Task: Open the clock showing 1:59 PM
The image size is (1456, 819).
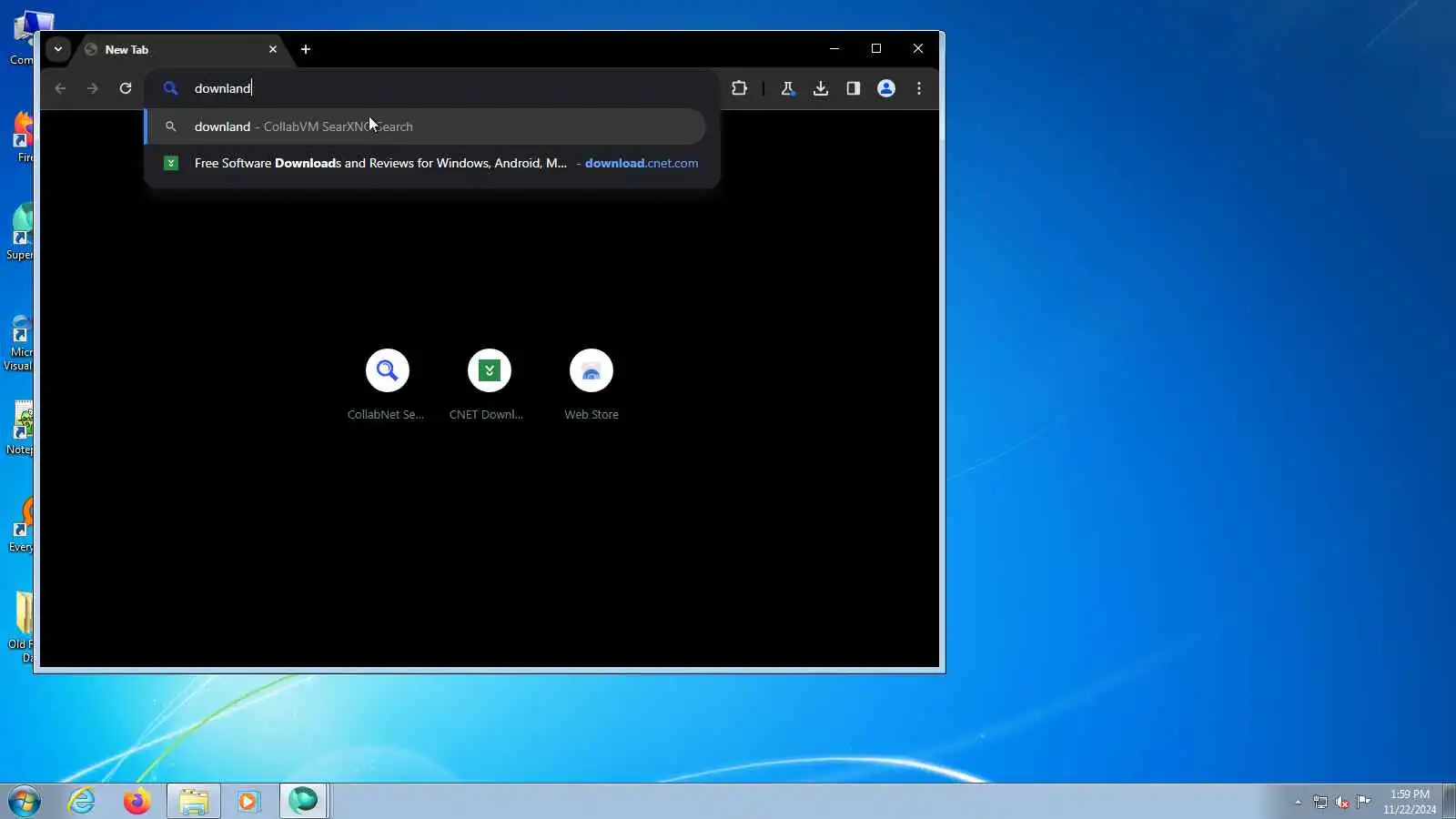Action: 1410,802
